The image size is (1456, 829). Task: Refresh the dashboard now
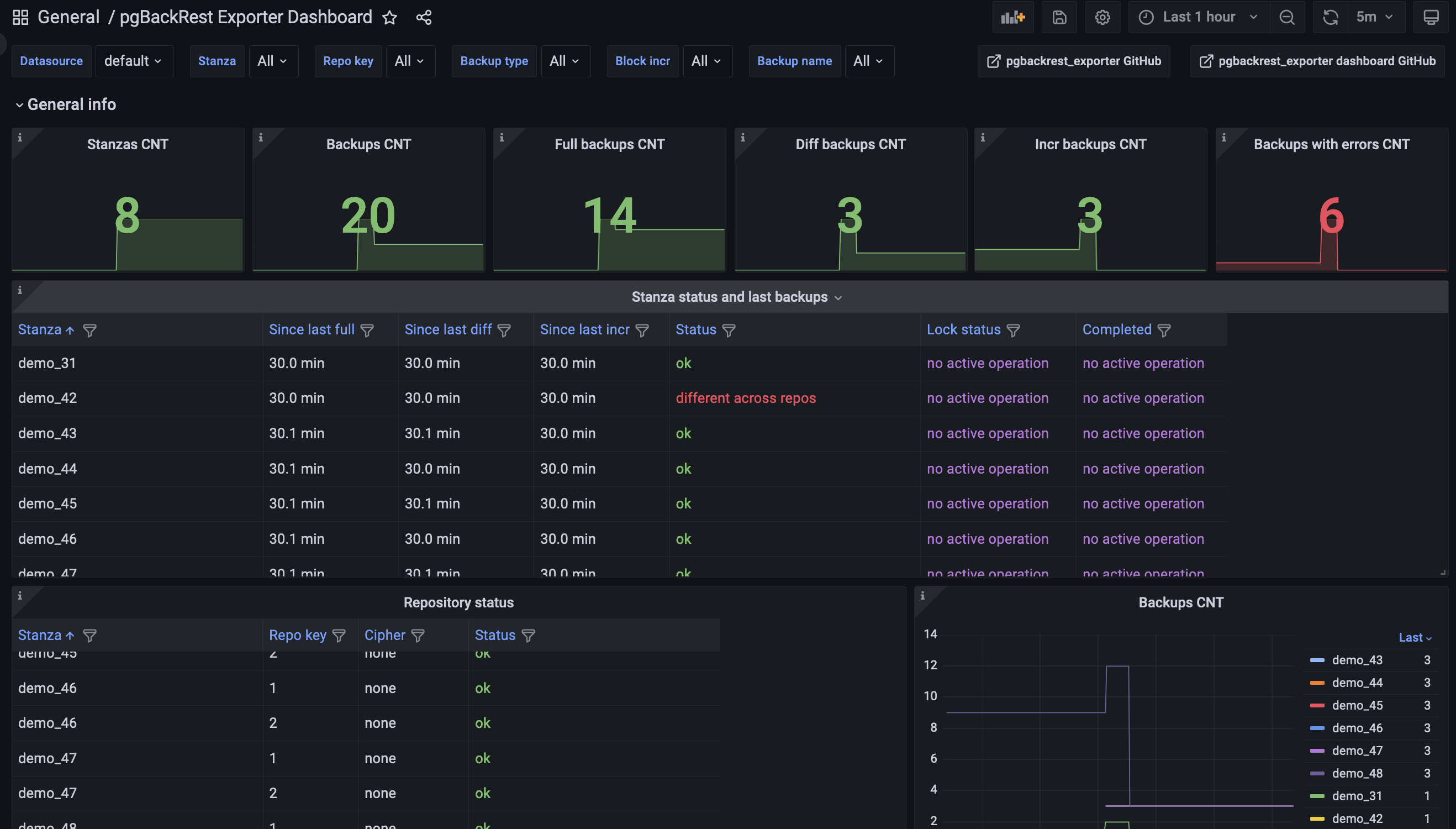[1330, 17]
